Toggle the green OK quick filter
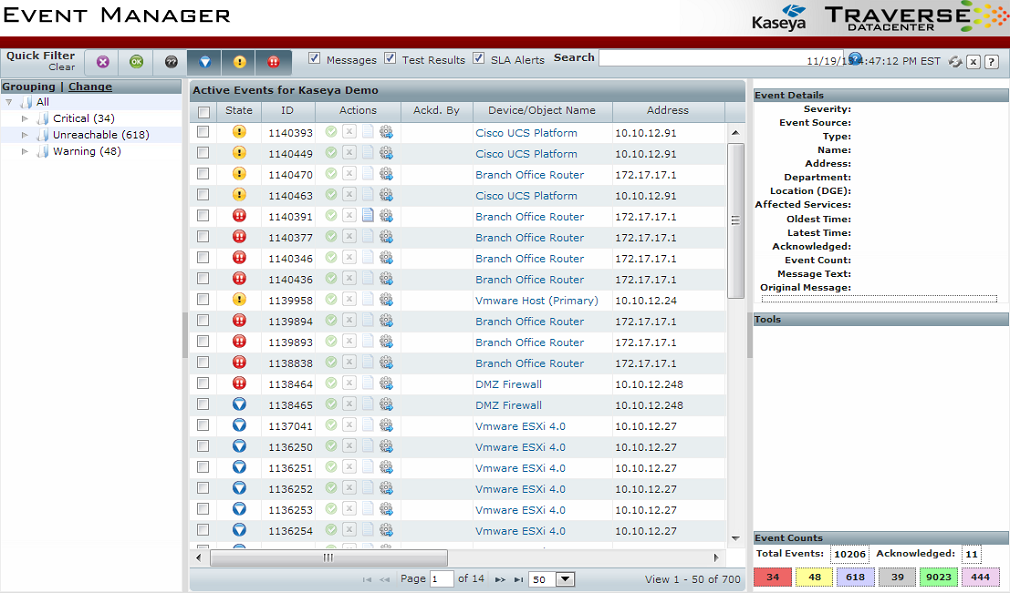Viewport: 1010px width, 593px height. click(136, 62)
